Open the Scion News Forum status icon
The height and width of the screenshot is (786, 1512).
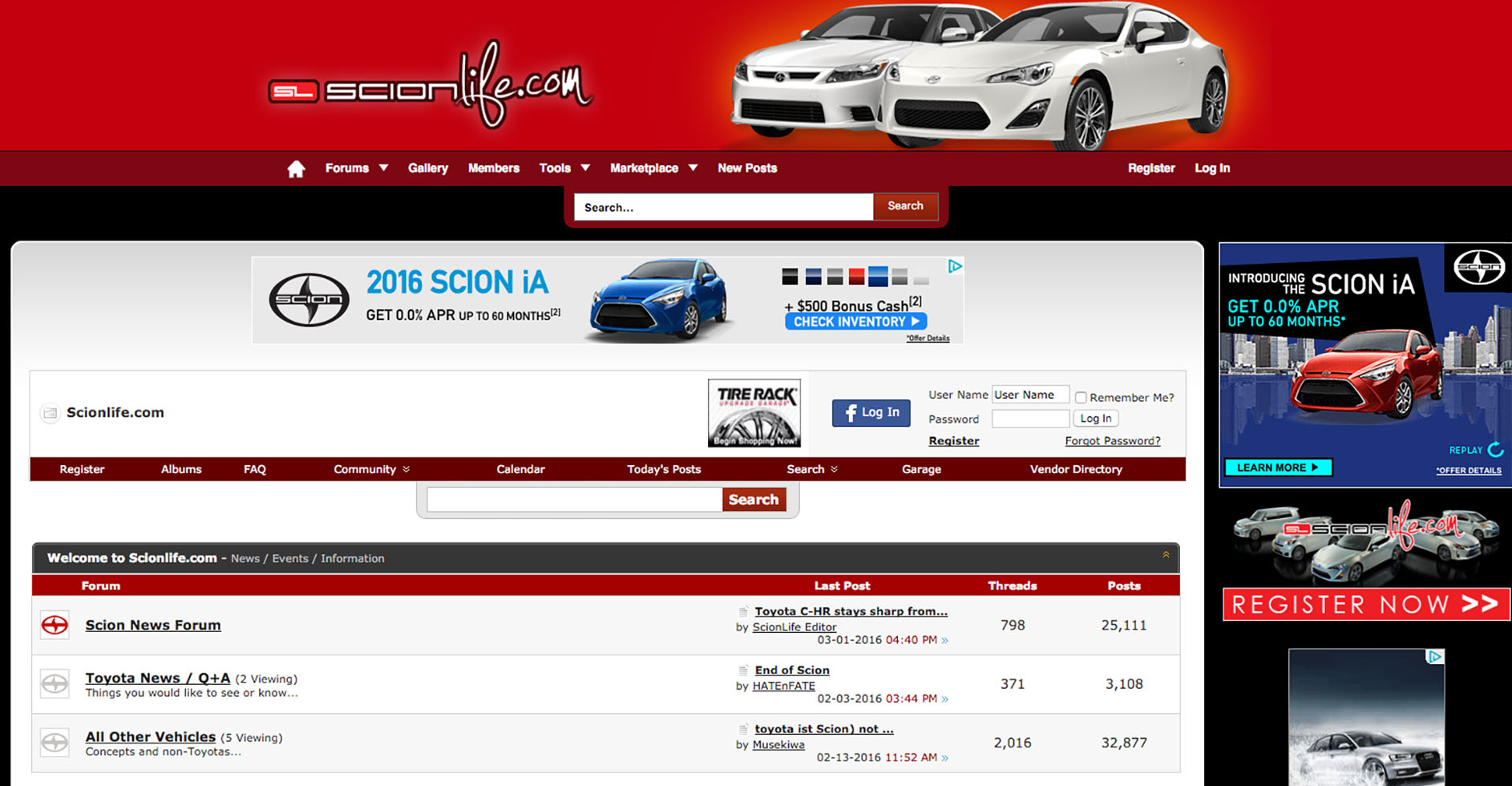click(55, 625)
